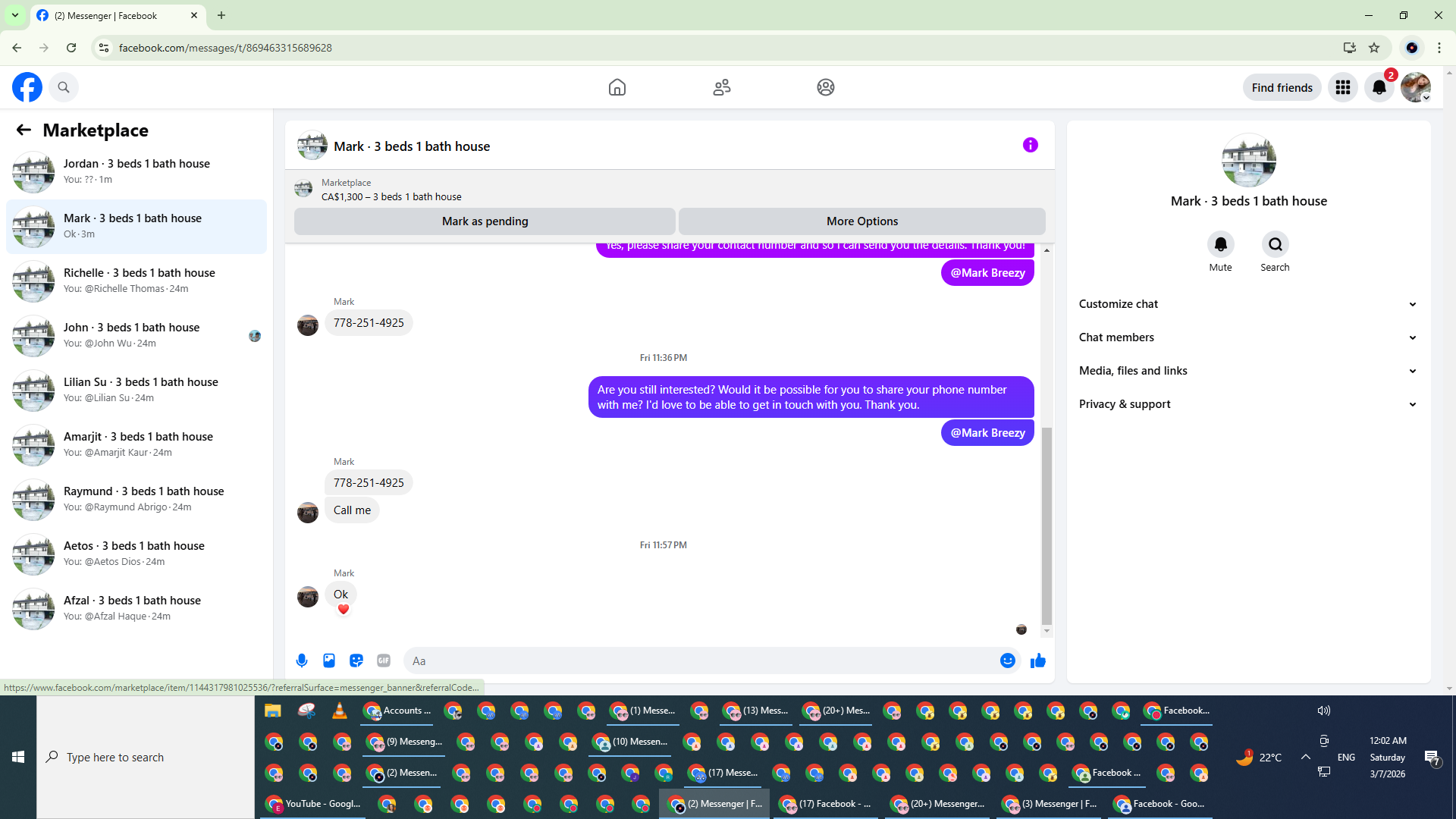1456x819 pixels.
Task: Click the Mark as pending button
Action: (485, 221)
